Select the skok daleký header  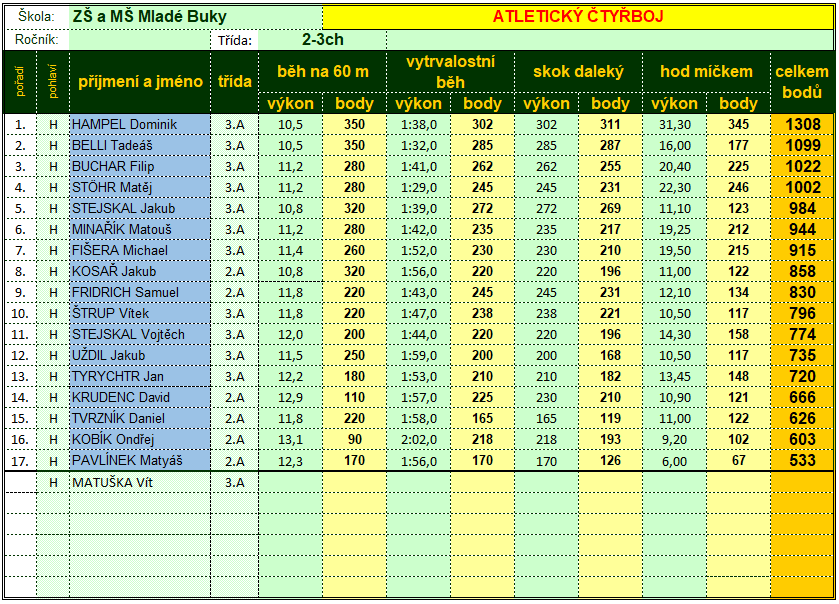pyautogui.click(x=578, y=71)
